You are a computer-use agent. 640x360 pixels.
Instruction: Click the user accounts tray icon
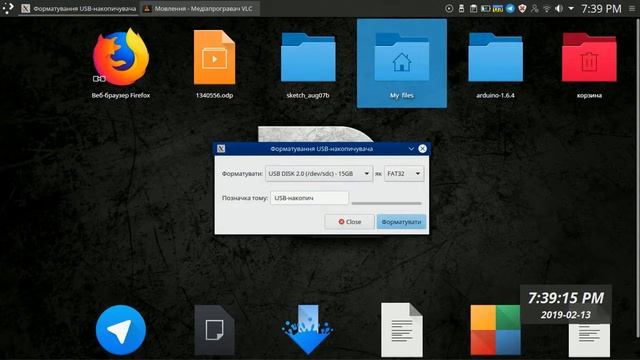535,9
